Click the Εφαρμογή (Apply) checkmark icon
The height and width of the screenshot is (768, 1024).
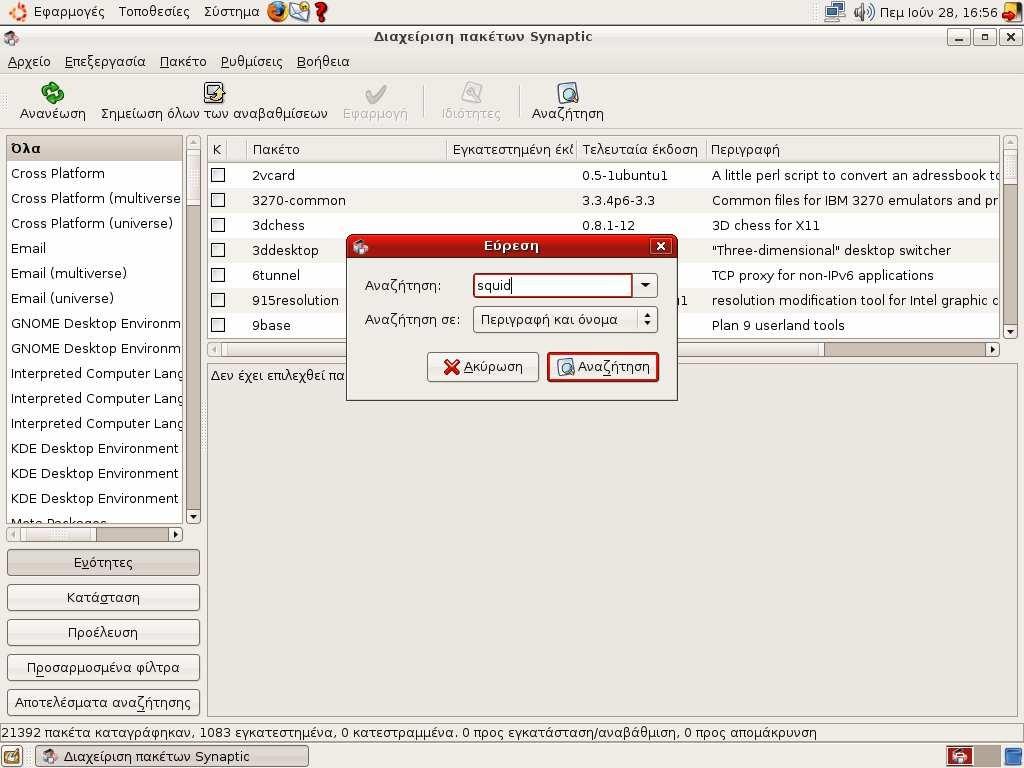click(x=376, y=93)
